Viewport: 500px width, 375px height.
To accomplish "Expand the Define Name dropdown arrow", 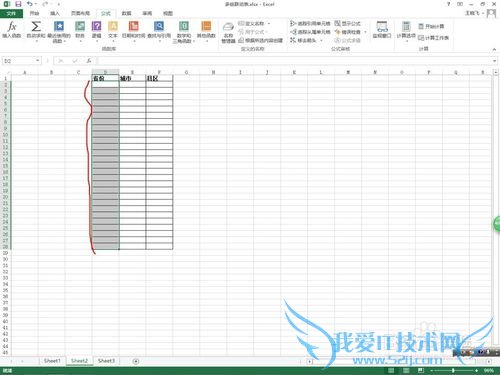I will click(269, 23).
